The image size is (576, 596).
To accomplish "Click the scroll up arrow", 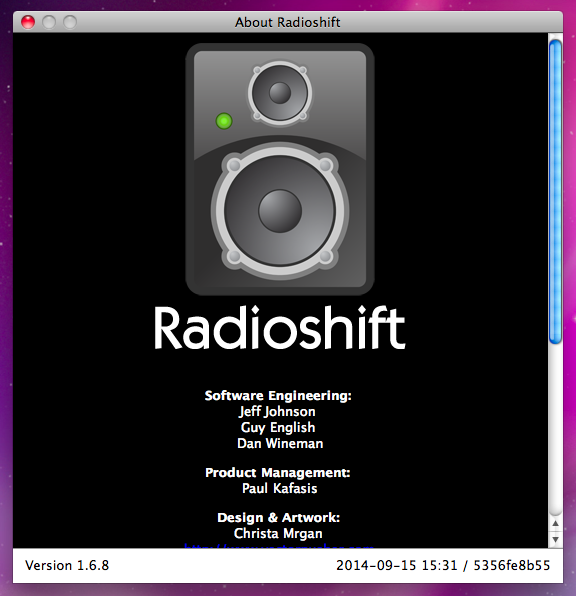I will tap(555, 523).
